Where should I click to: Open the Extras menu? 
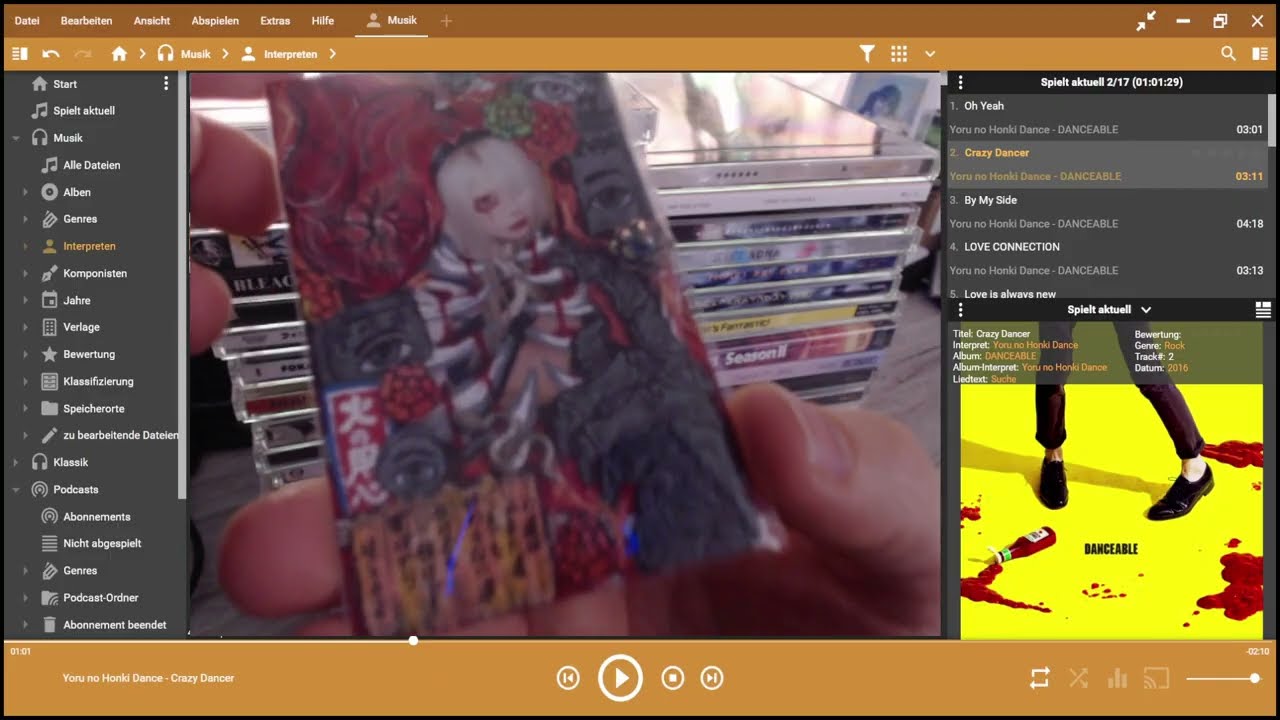pos(275,21)
